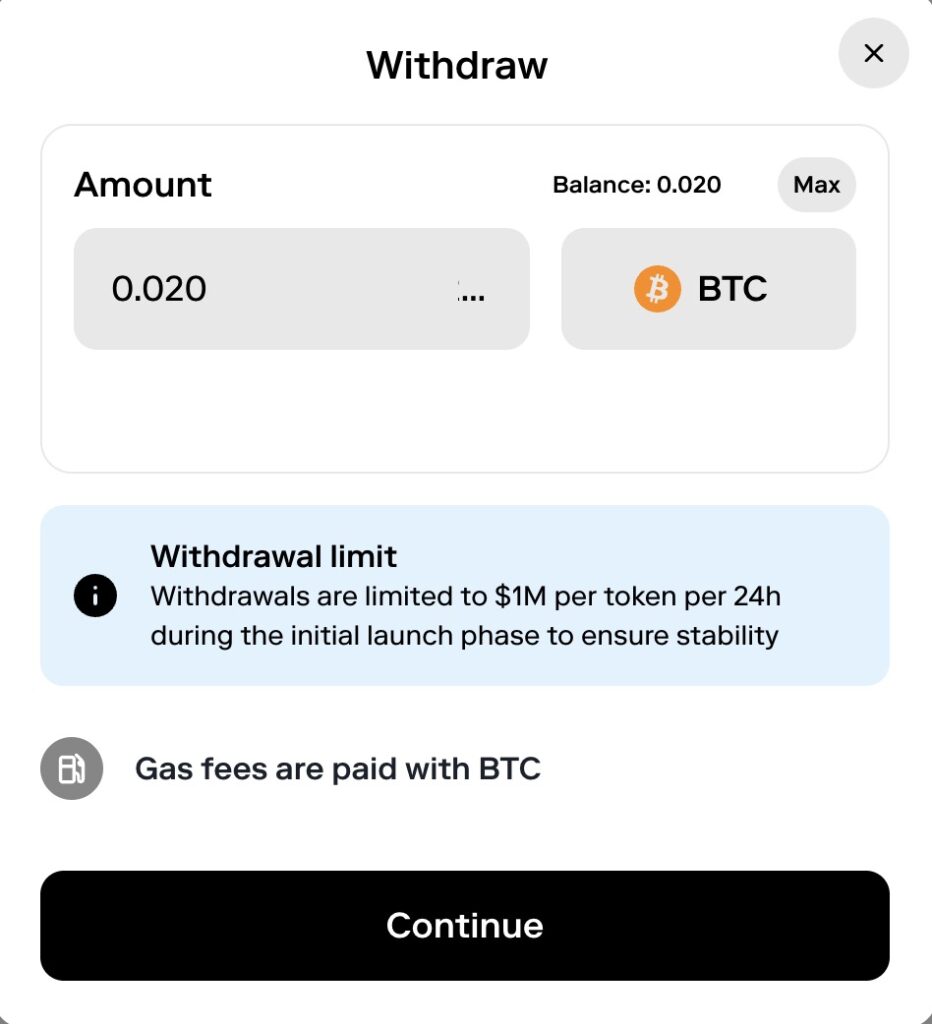The width and height of the screenshot is (932, 1024).
Task: Click the BTC text label in token selector
Action: (x=732, y=289)
